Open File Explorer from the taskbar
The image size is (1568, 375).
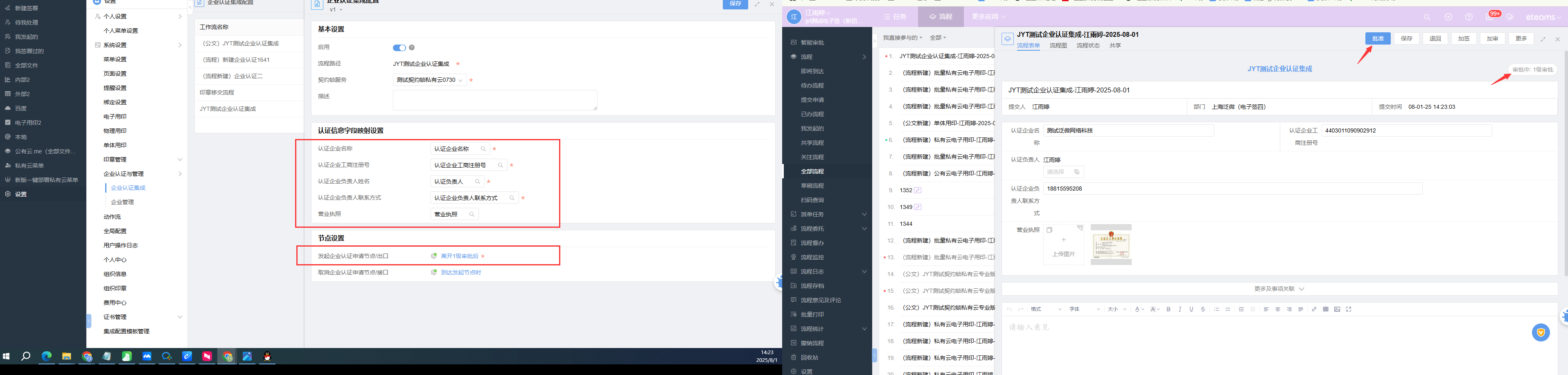click(66, 357)
